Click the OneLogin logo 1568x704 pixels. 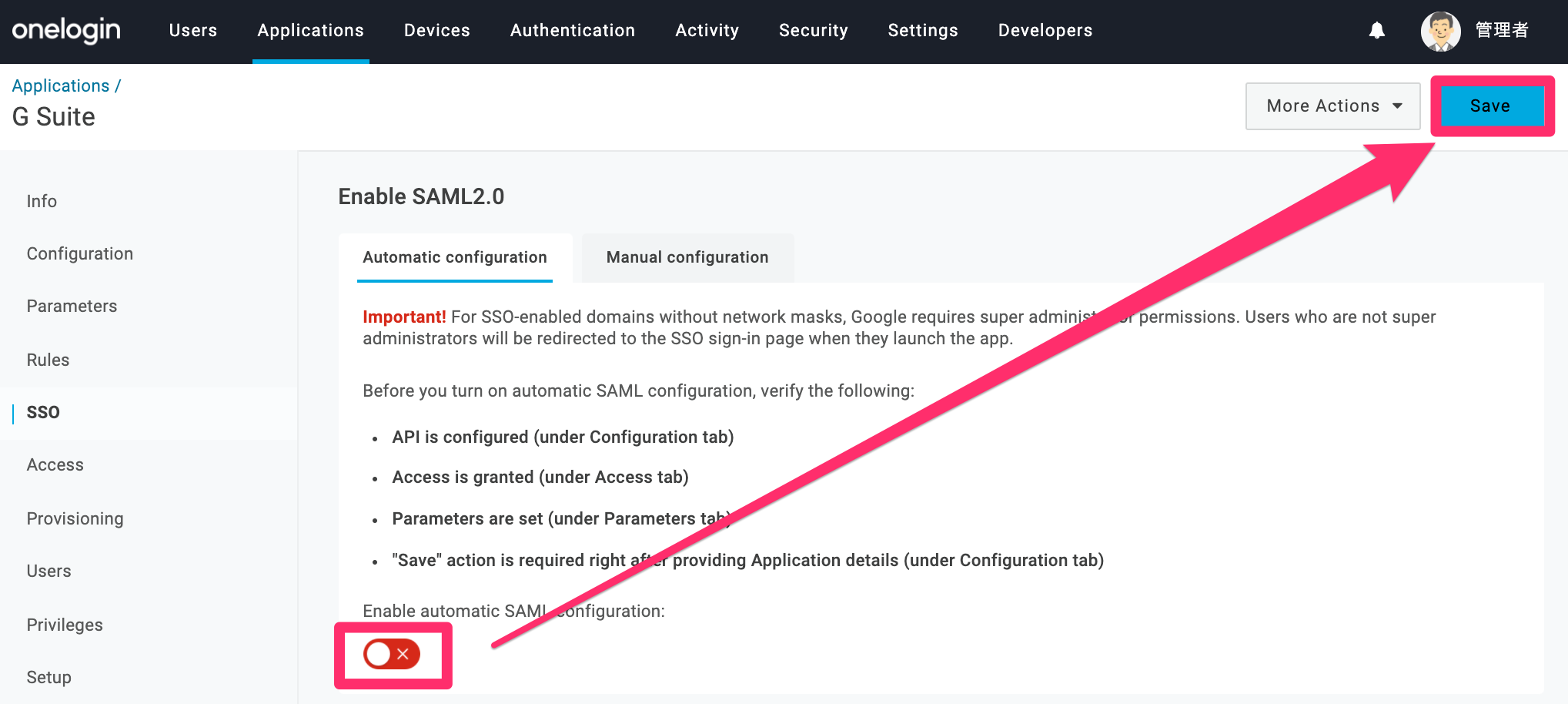tap(66, 30)
